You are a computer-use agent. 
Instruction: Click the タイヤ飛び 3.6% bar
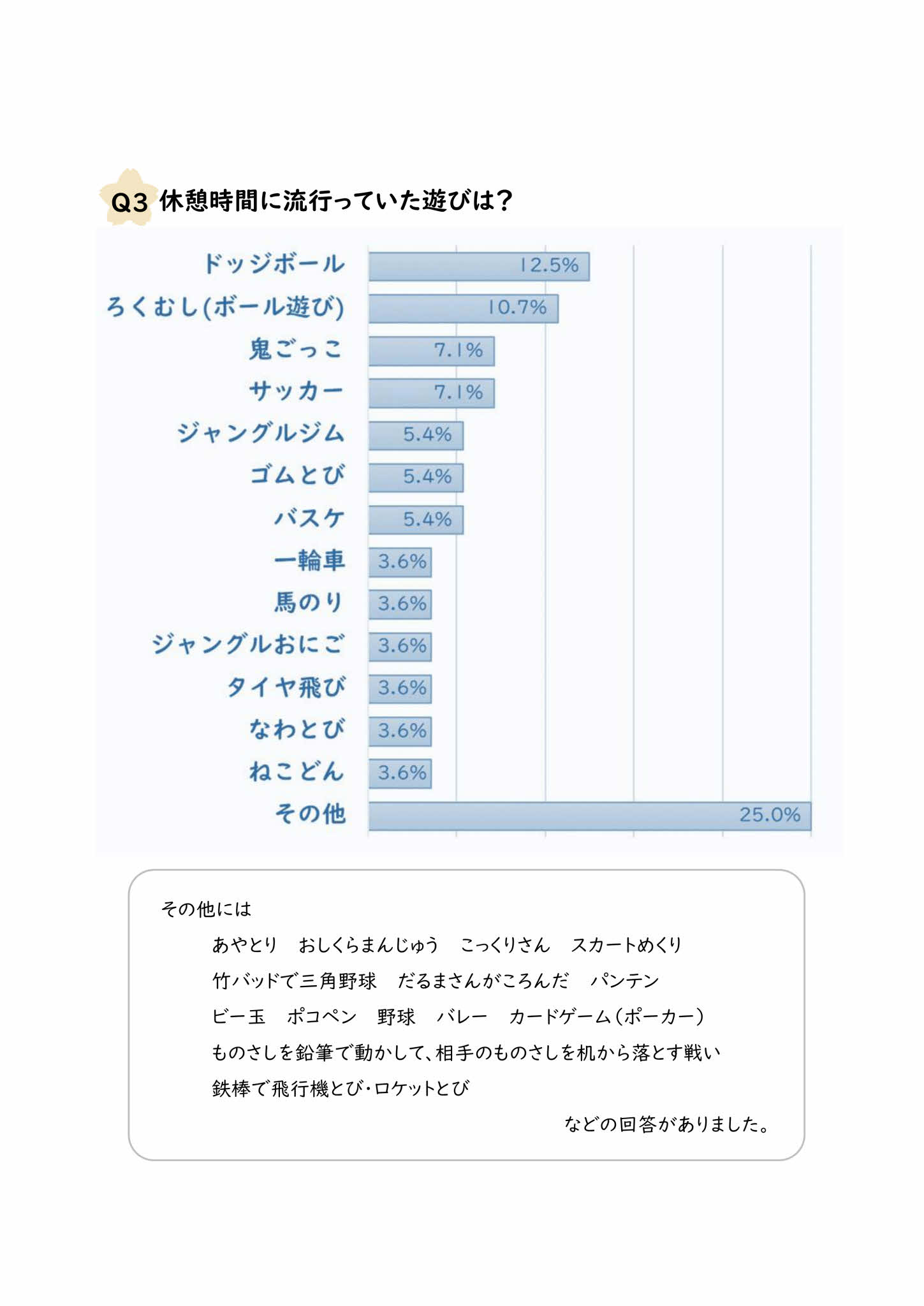pos(400,688)
